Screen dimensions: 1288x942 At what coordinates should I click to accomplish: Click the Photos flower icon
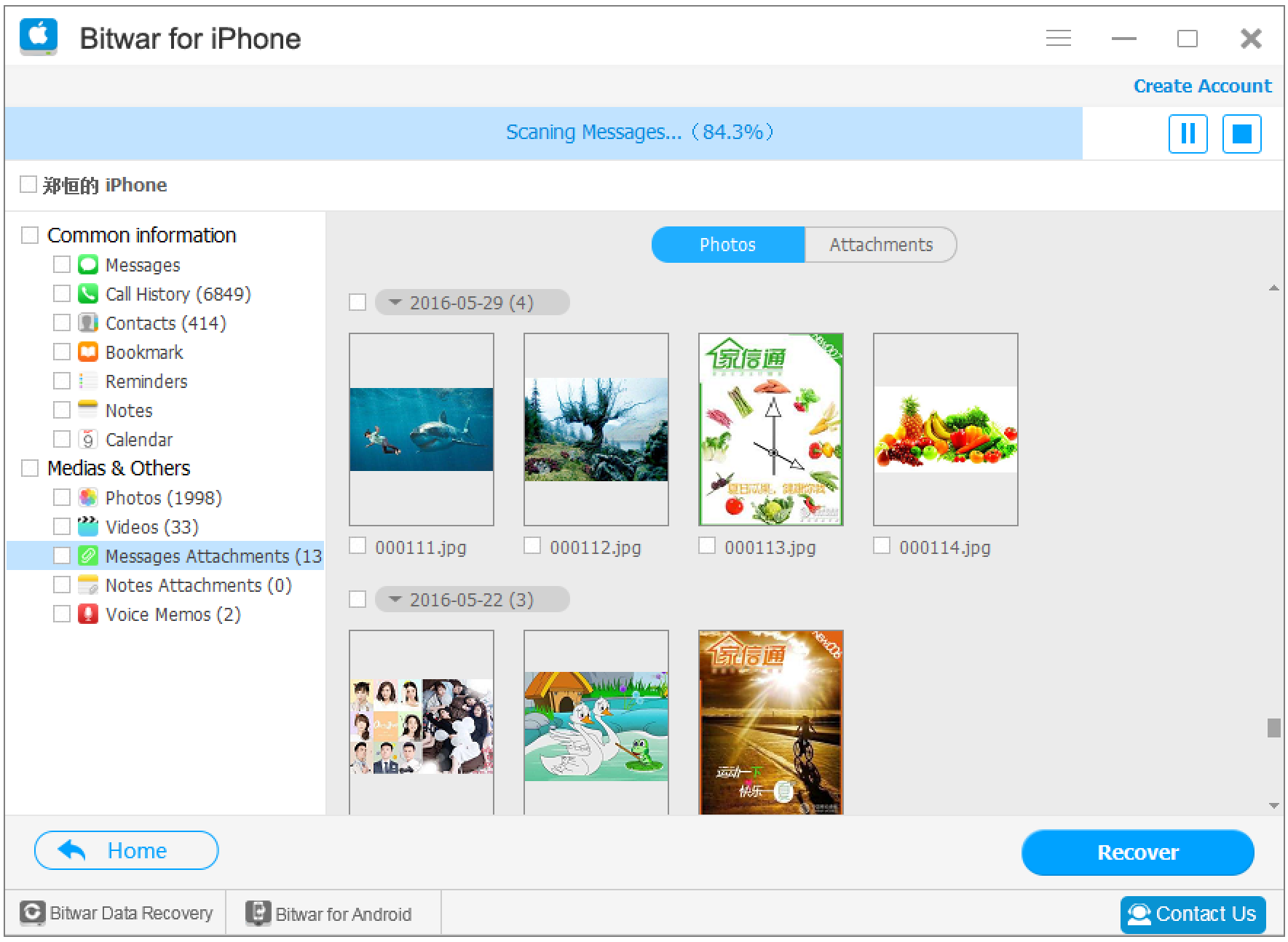(x=88, y=497)
